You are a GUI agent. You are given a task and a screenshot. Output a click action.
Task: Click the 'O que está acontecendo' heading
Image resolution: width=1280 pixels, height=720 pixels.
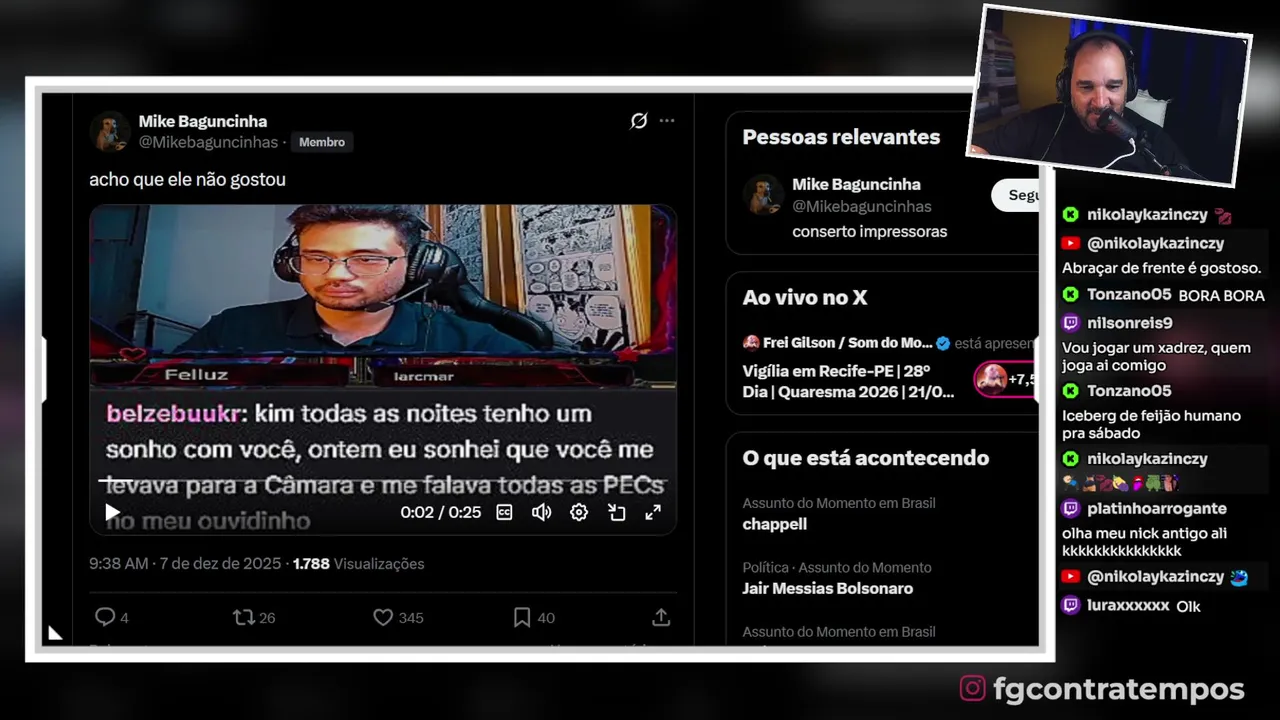tap(866, 458)
